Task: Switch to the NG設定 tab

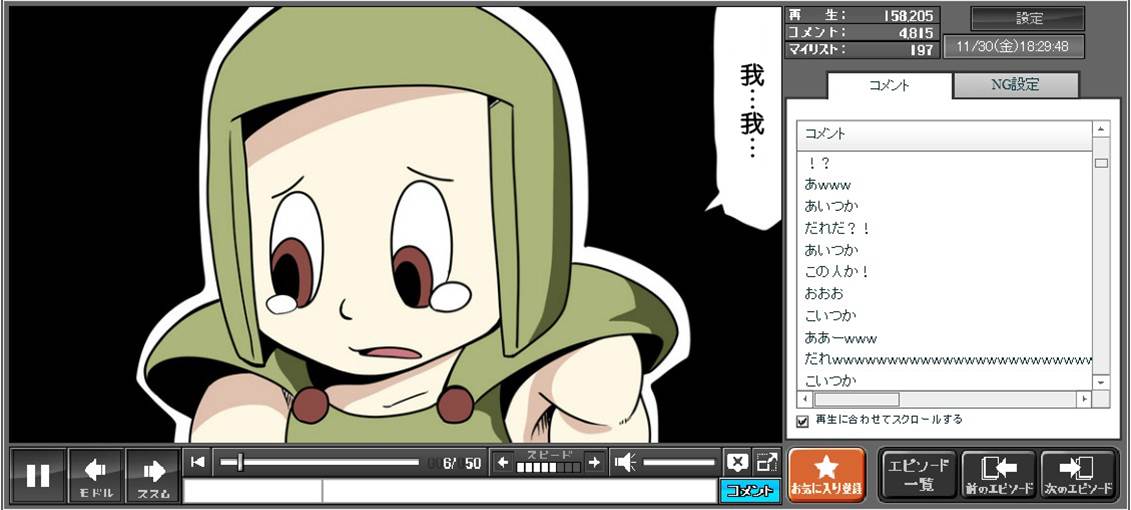Action: tap(1015, 85)
